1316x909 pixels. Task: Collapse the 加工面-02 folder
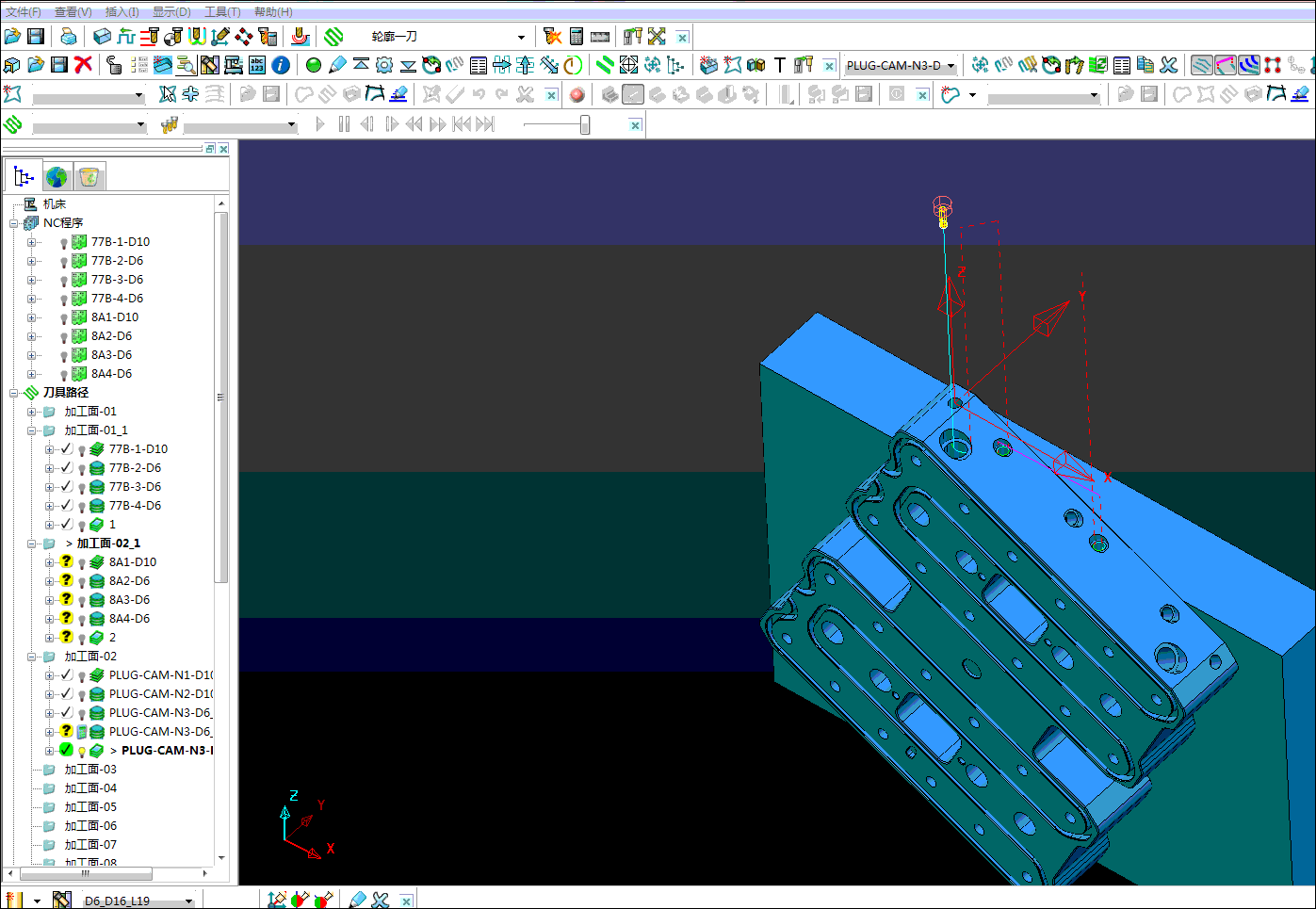pyautogui.click(x=32, y=657)
